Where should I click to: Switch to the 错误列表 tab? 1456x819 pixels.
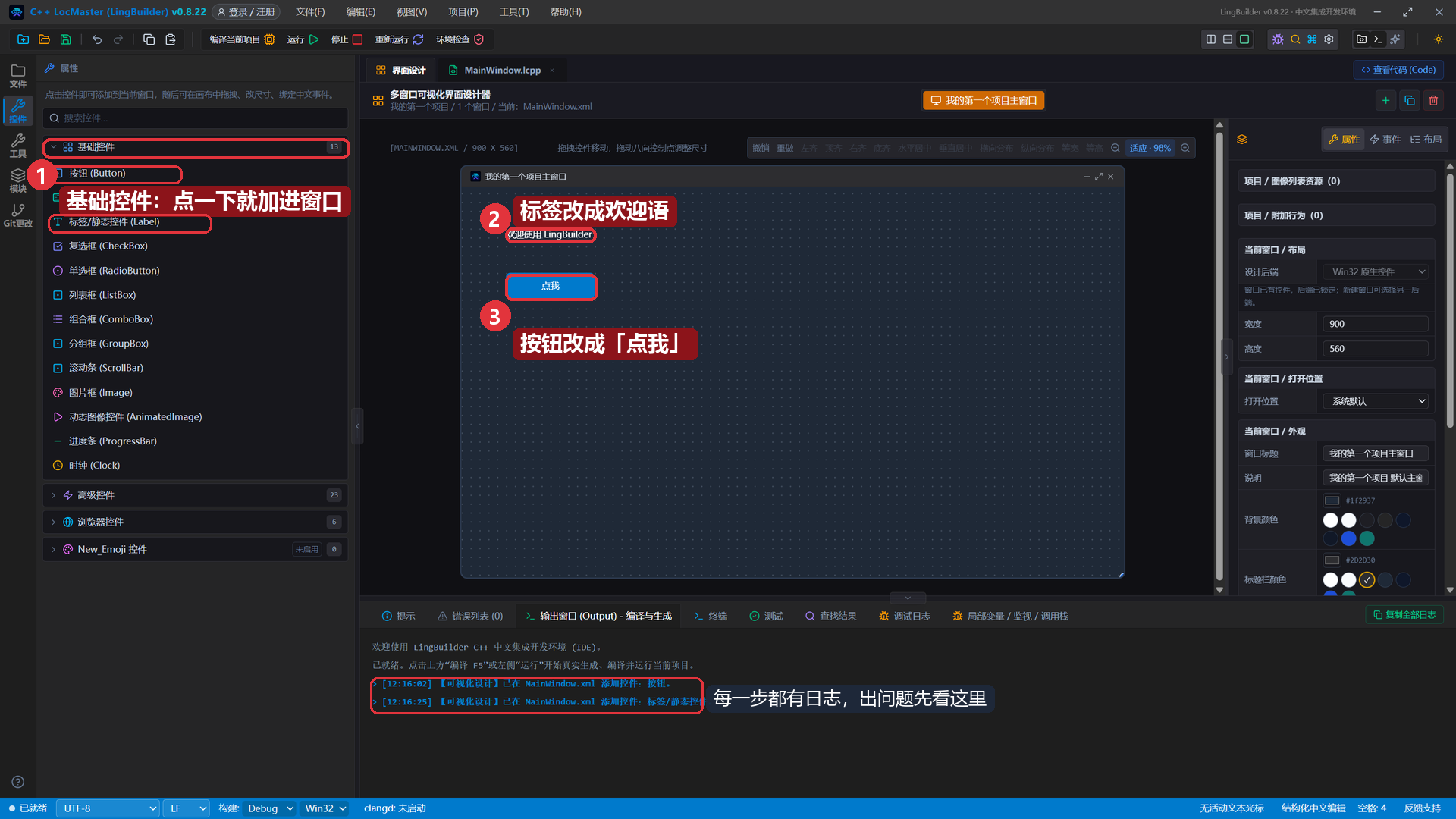[x=470, y=616]
